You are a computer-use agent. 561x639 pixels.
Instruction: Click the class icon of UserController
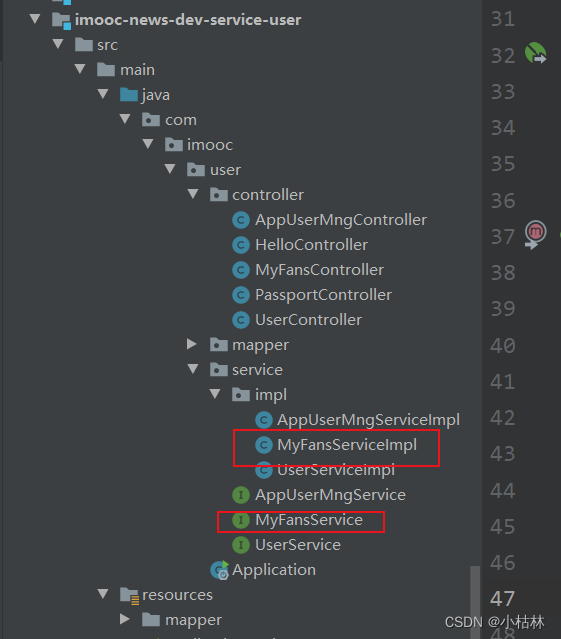point(241,320)
